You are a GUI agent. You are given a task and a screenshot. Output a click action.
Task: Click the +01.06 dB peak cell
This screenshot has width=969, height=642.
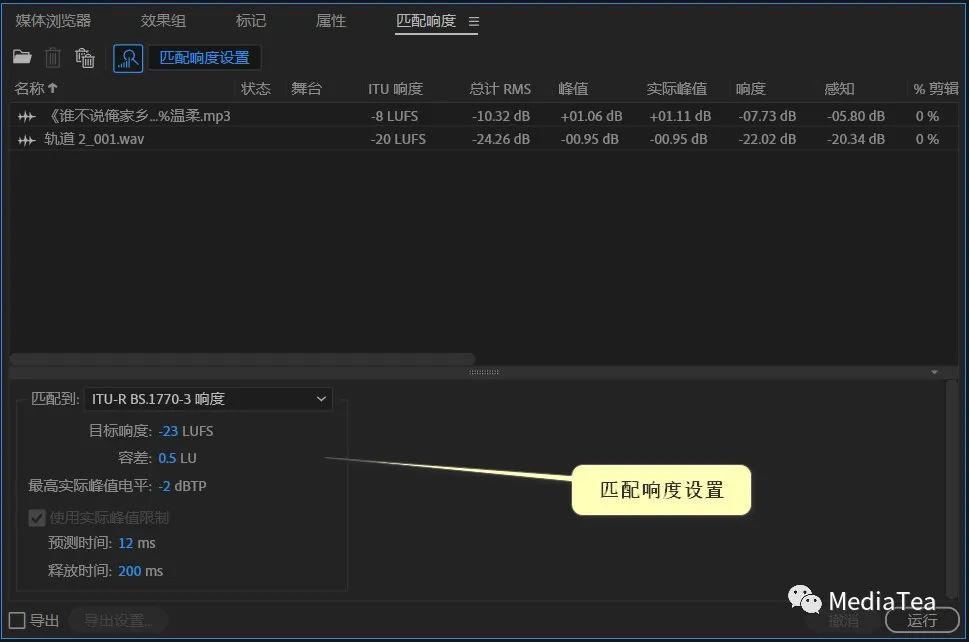591,116
